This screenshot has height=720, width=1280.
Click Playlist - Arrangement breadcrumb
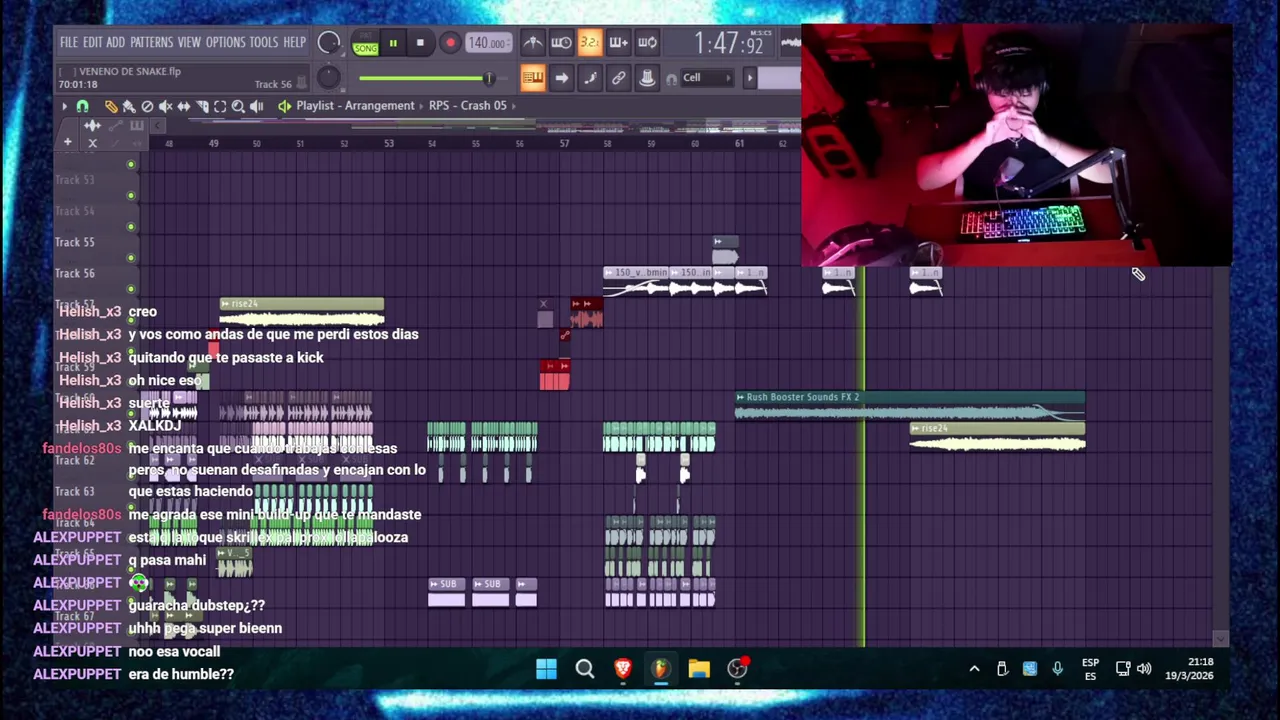[355, 106]
